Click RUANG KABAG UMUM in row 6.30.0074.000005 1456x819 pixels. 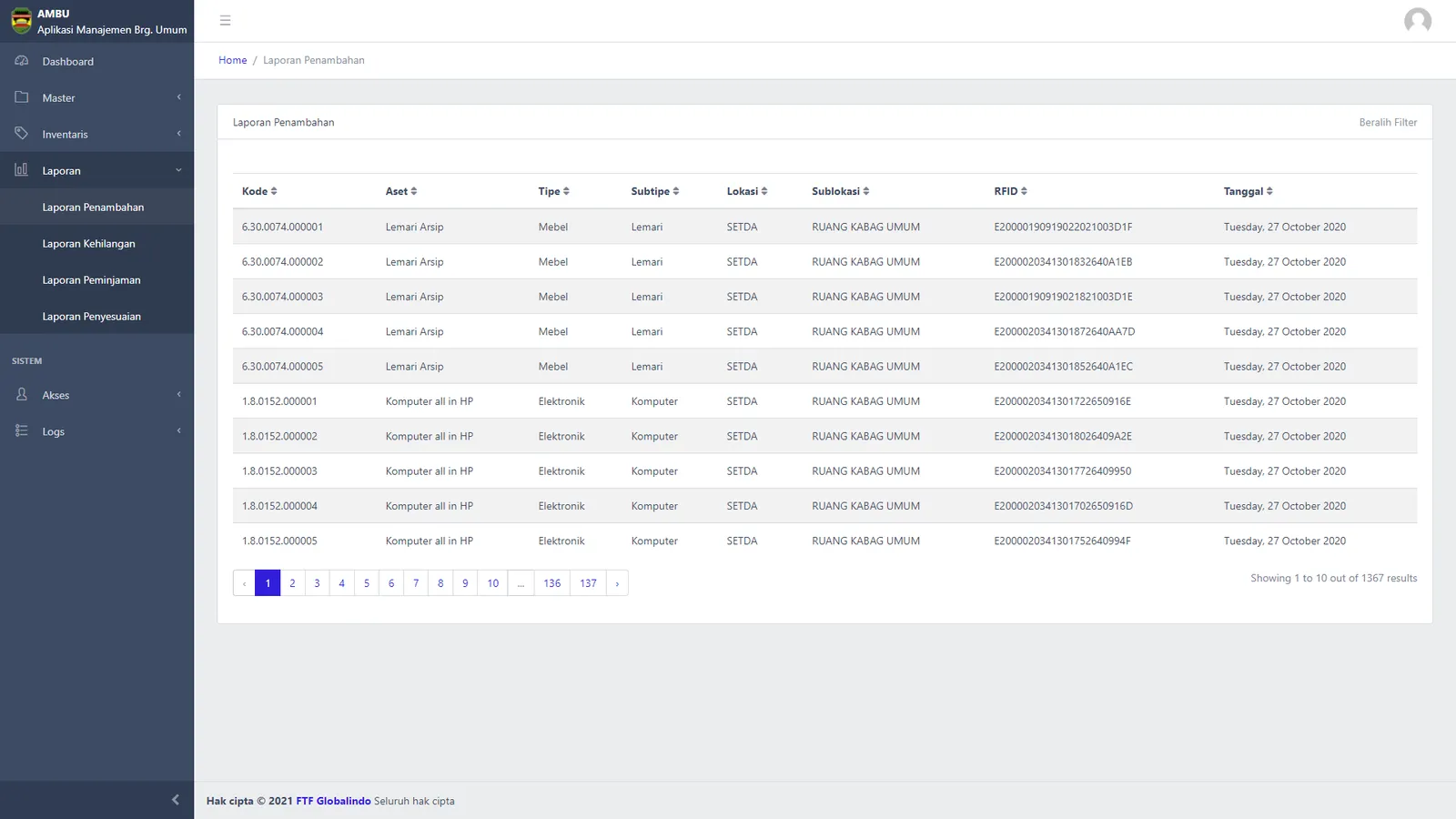pyautogui.click(x=866, y=367)
